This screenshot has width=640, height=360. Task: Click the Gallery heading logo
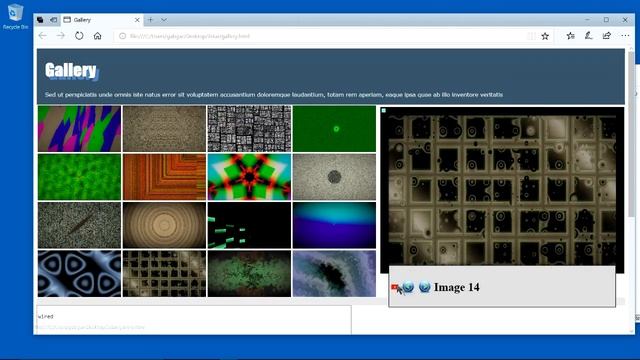(x=71, y=71)
